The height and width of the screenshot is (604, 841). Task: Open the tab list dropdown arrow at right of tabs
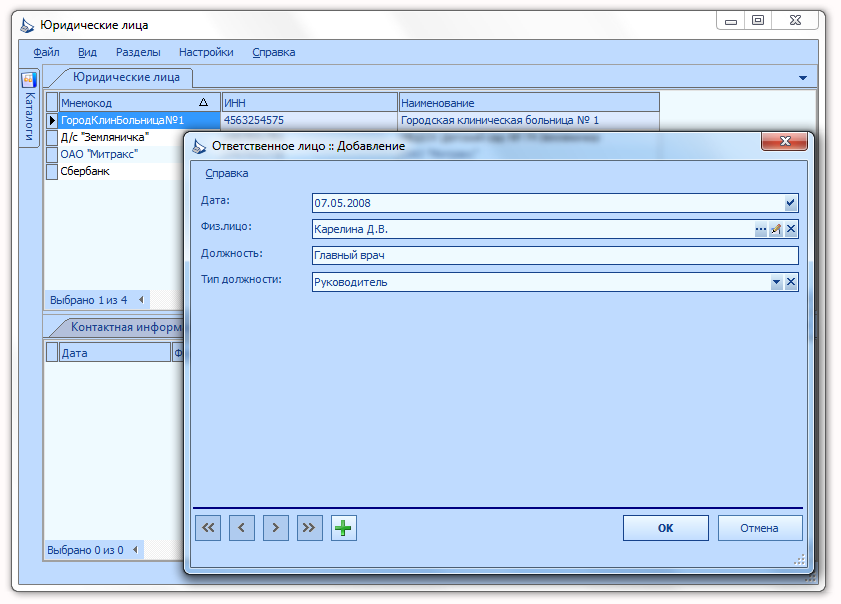tap(802, 78)
